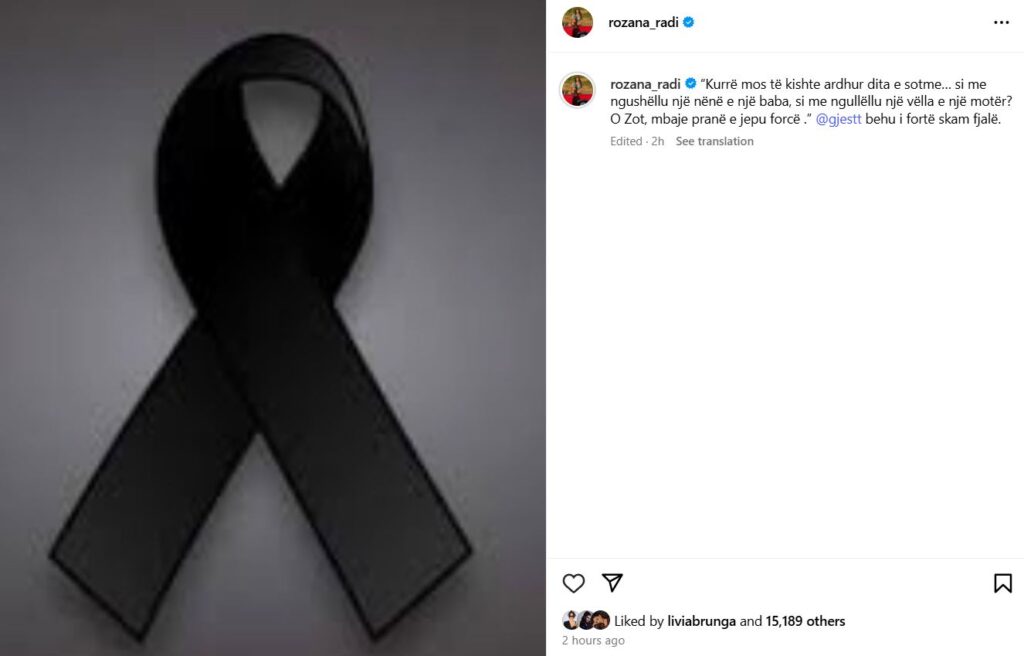Click the '2 hours ago' timestamp
1024x656 pixels.
593,640
